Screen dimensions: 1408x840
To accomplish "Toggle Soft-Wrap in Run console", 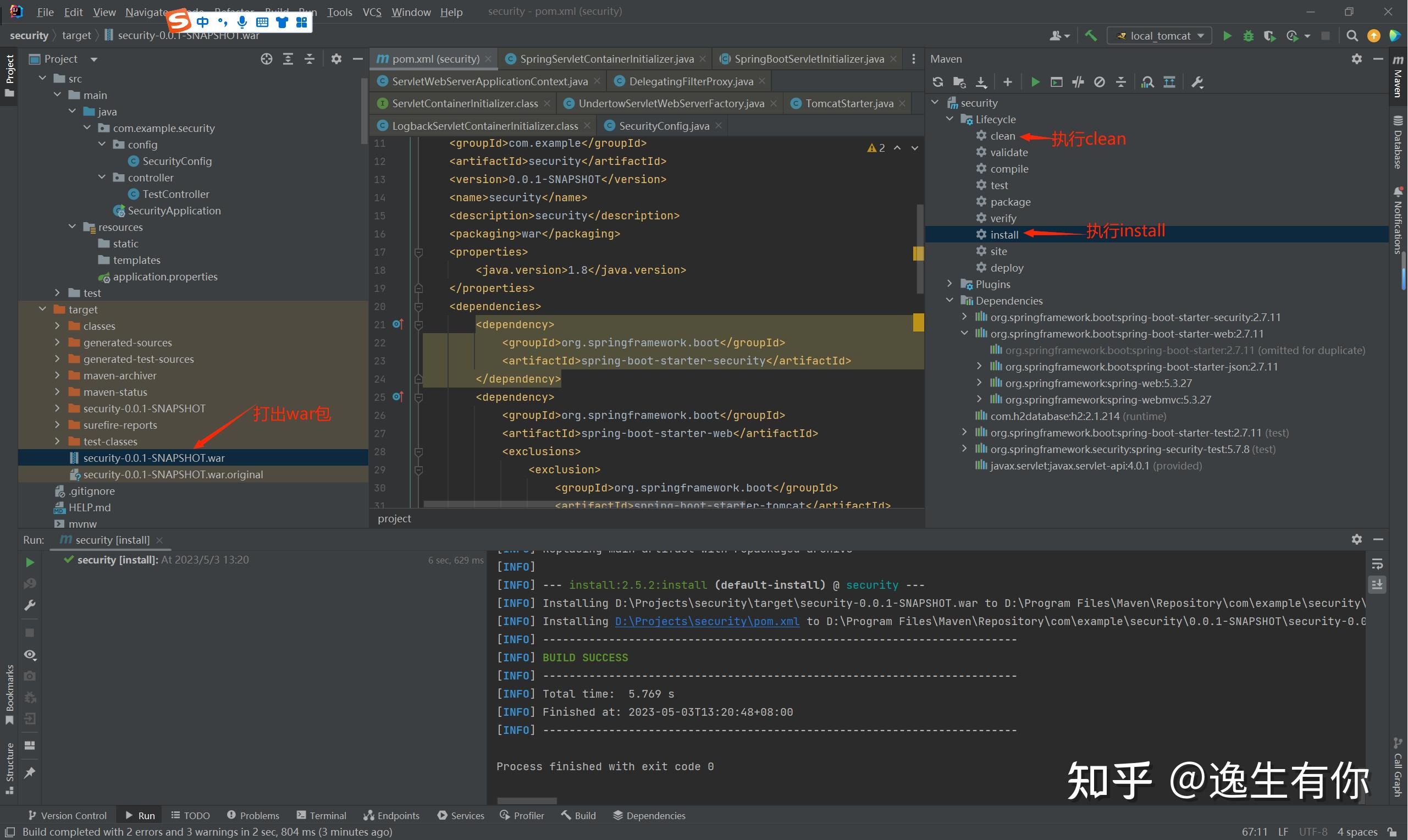I will pyautogui.click(x=1377, y=564).
